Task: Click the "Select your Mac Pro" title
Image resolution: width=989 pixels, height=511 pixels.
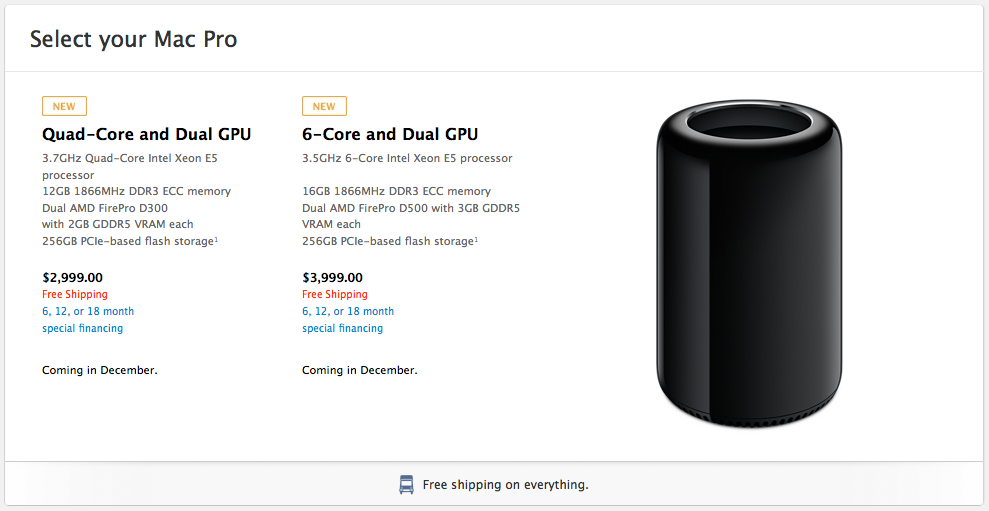Action: [133, 40]
